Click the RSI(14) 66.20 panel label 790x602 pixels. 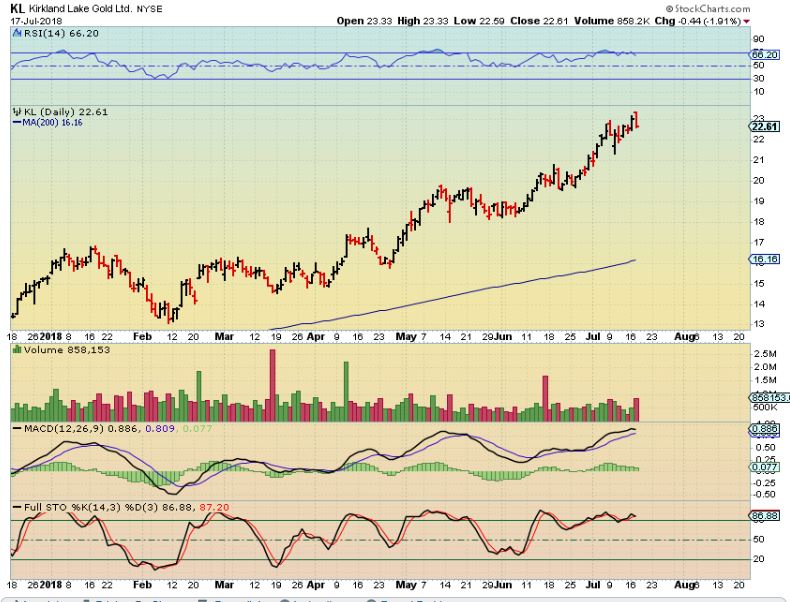pyautogui.click(x=60, y=33)
